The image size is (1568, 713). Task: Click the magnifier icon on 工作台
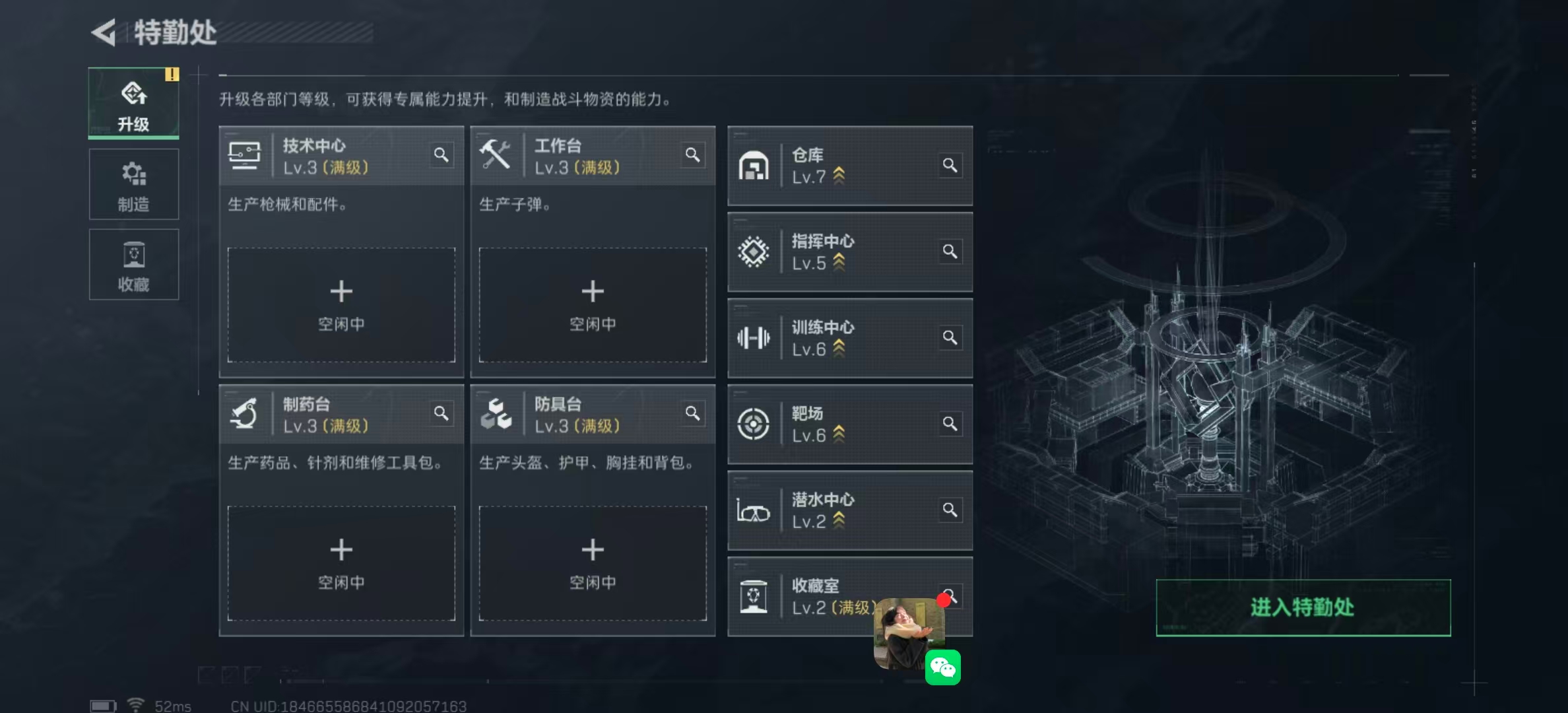click(x=692, y=155)
